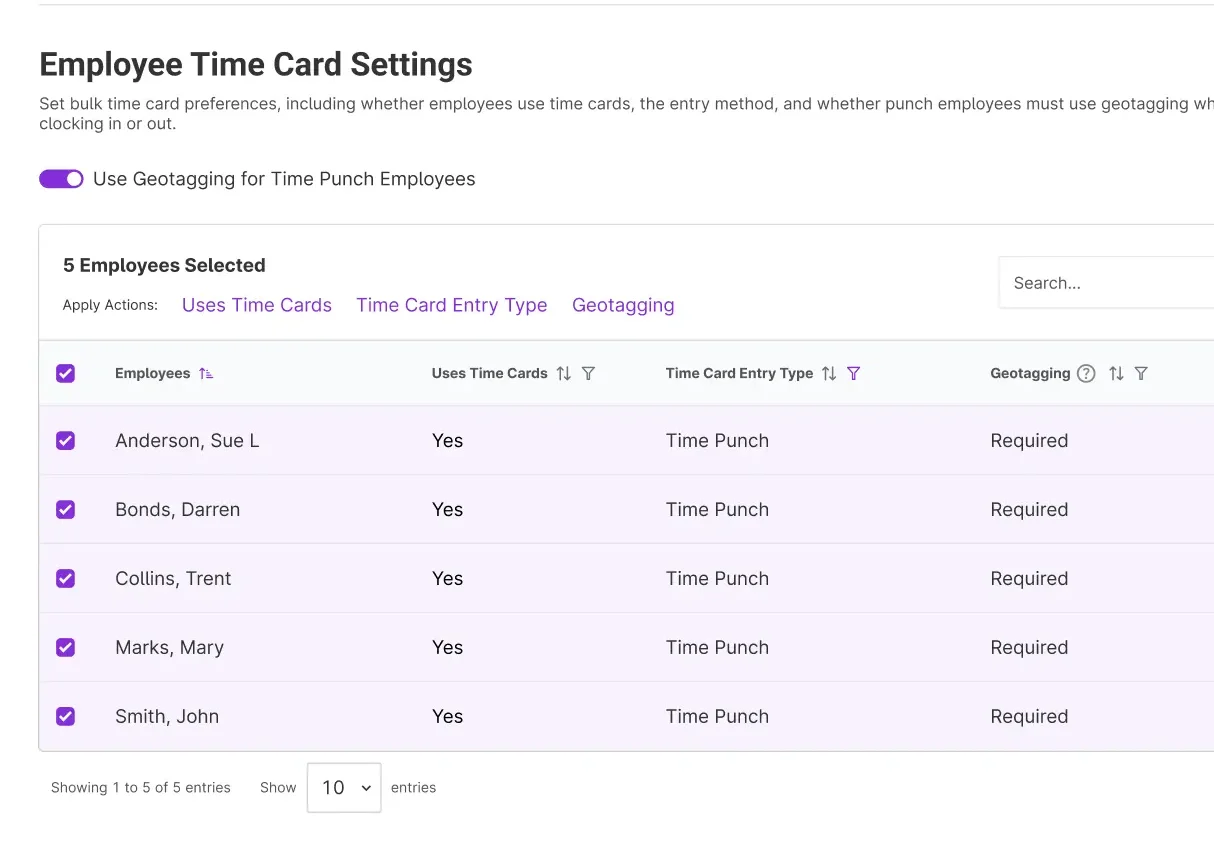Uncheck Anderson, Sue L
Viewport: 1214px width, 868px height.
click(x=65, y=440)
